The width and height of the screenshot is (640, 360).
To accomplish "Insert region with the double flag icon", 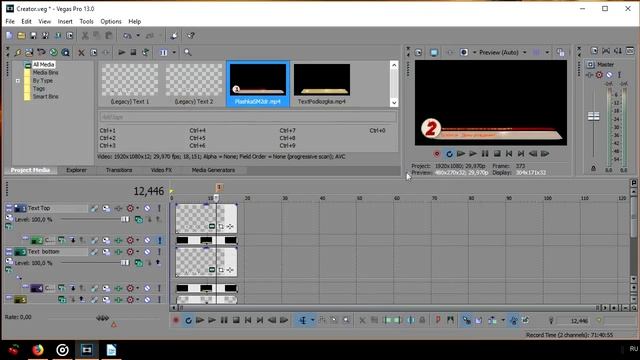I will [x=450, y=320].
